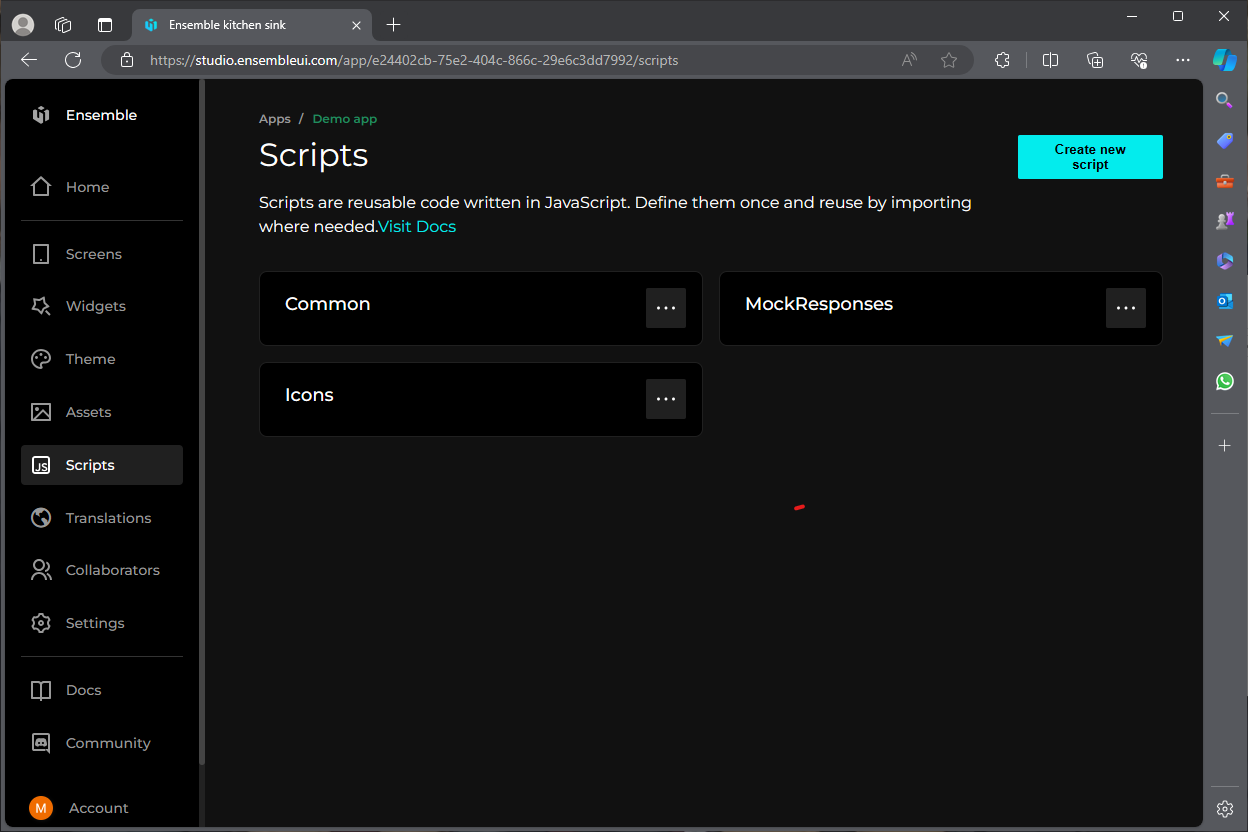Click the Translations globe icon

[x=41, y=518]
